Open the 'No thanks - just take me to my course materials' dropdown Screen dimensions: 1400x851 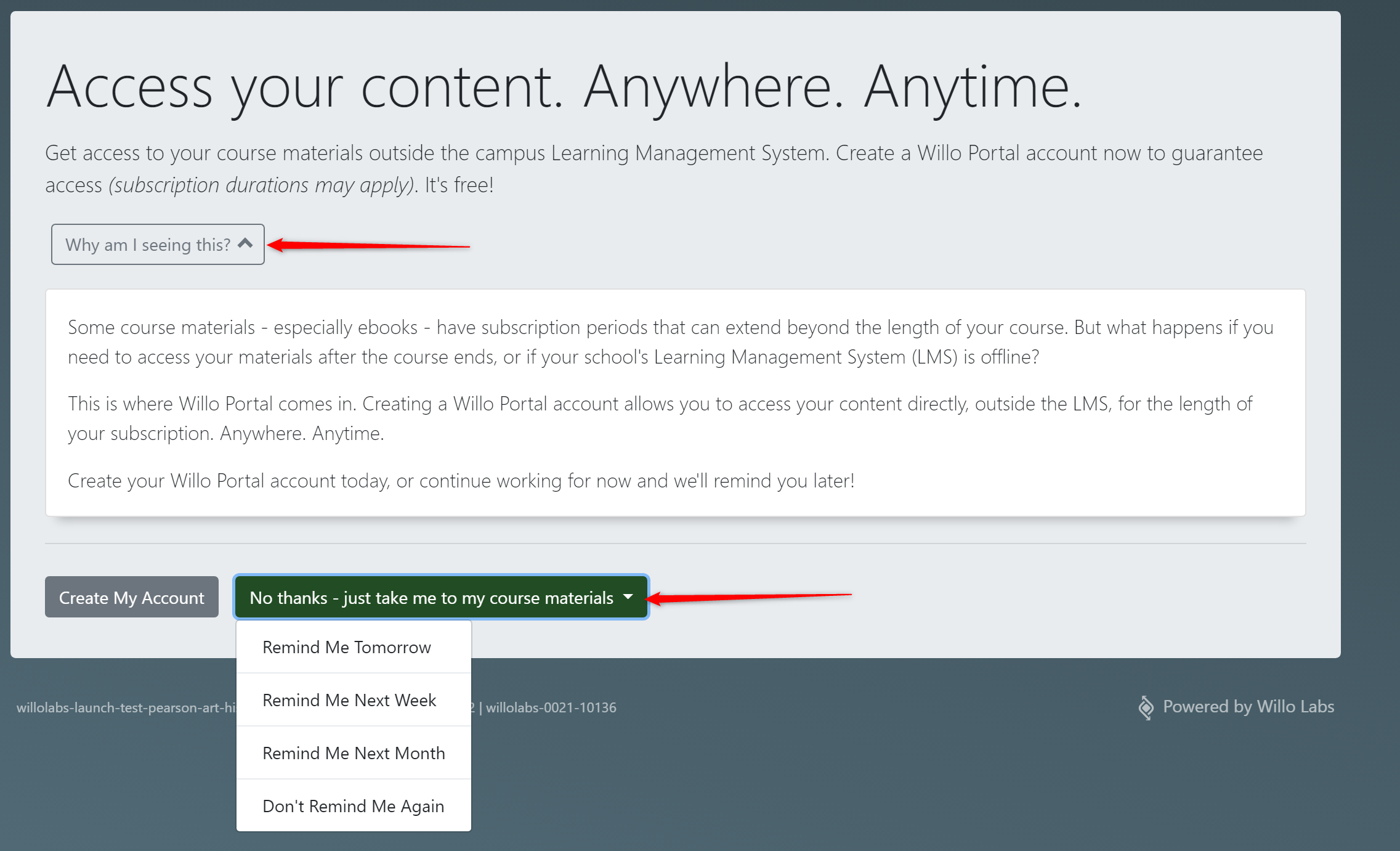[x=441, y=597]
